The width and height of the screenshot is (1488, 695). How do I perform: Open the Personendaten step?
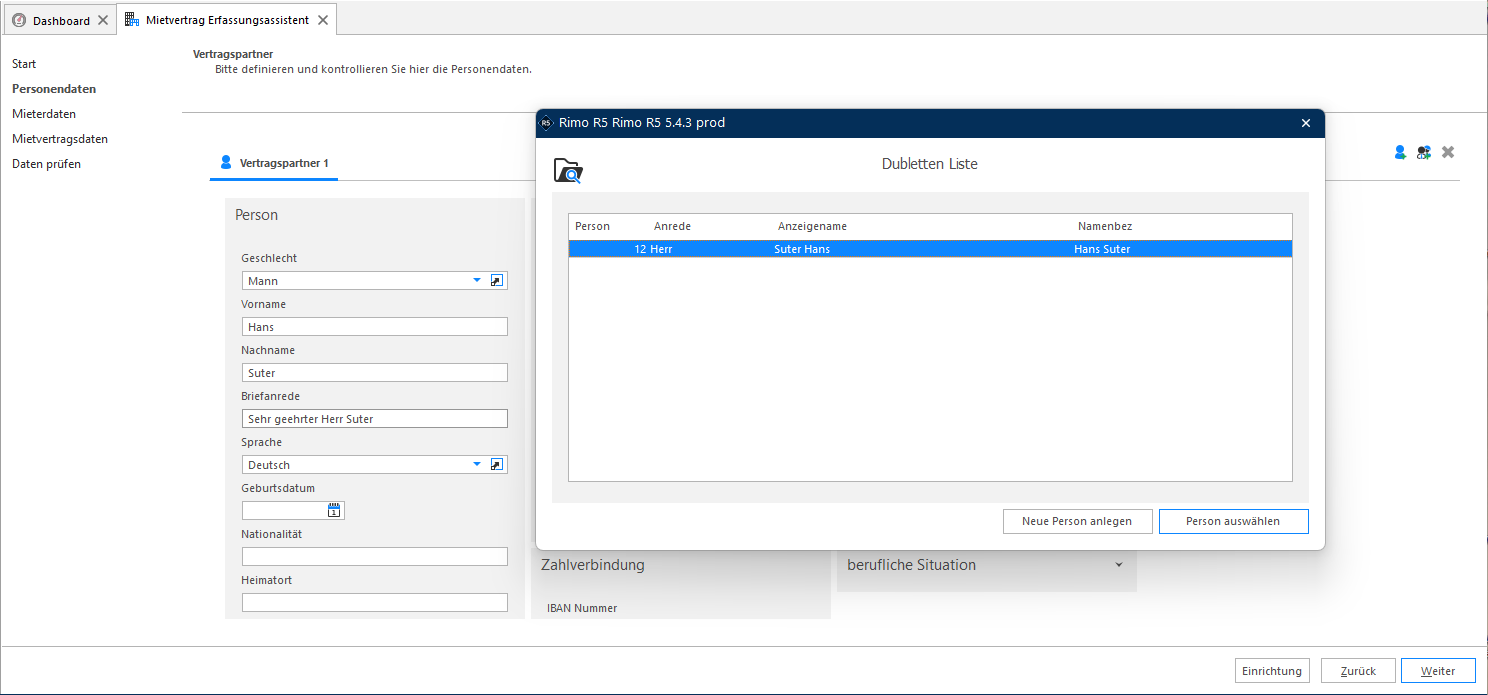coord(54,89)
